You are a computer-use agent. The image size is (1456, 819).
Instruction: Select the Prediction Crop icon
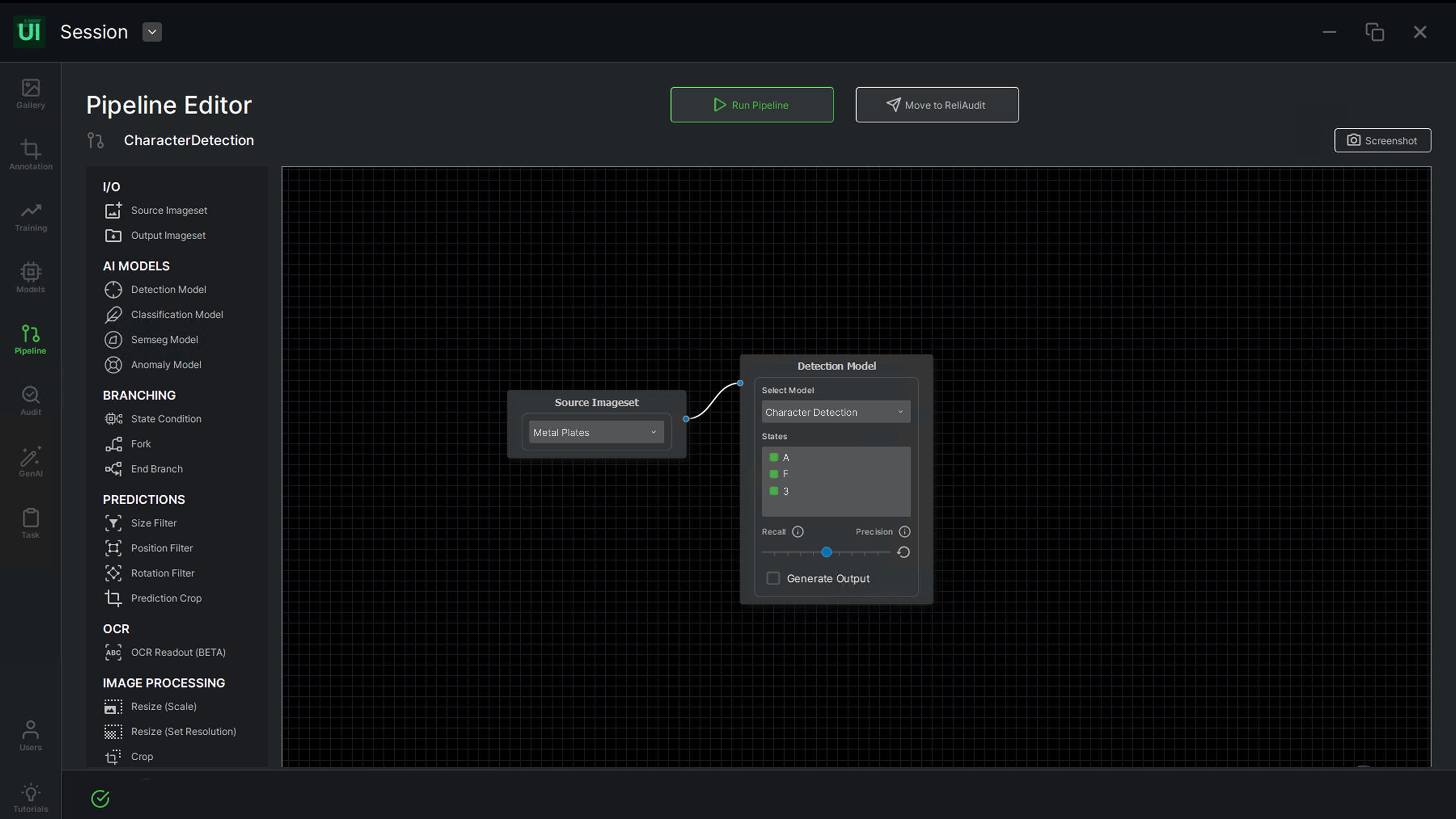tap(113, 598)
